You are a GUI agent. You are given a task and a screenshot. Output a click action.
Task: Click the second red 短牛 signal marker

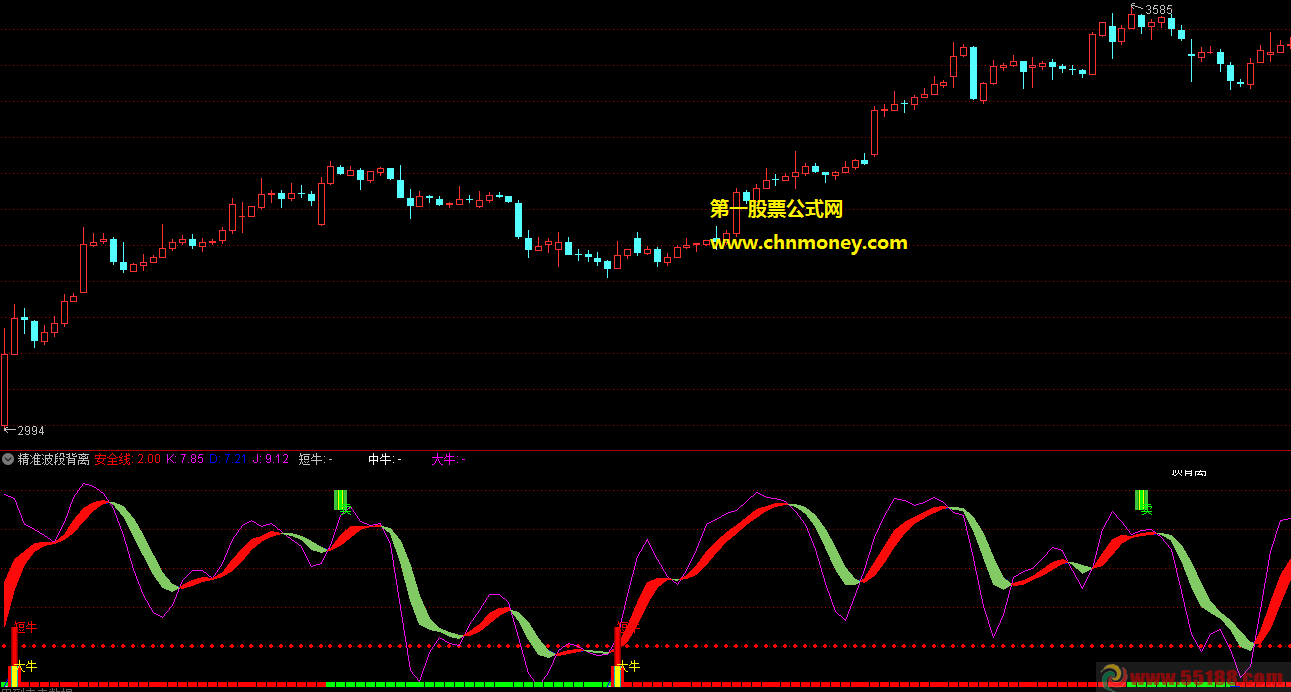[x=628, y=627]
